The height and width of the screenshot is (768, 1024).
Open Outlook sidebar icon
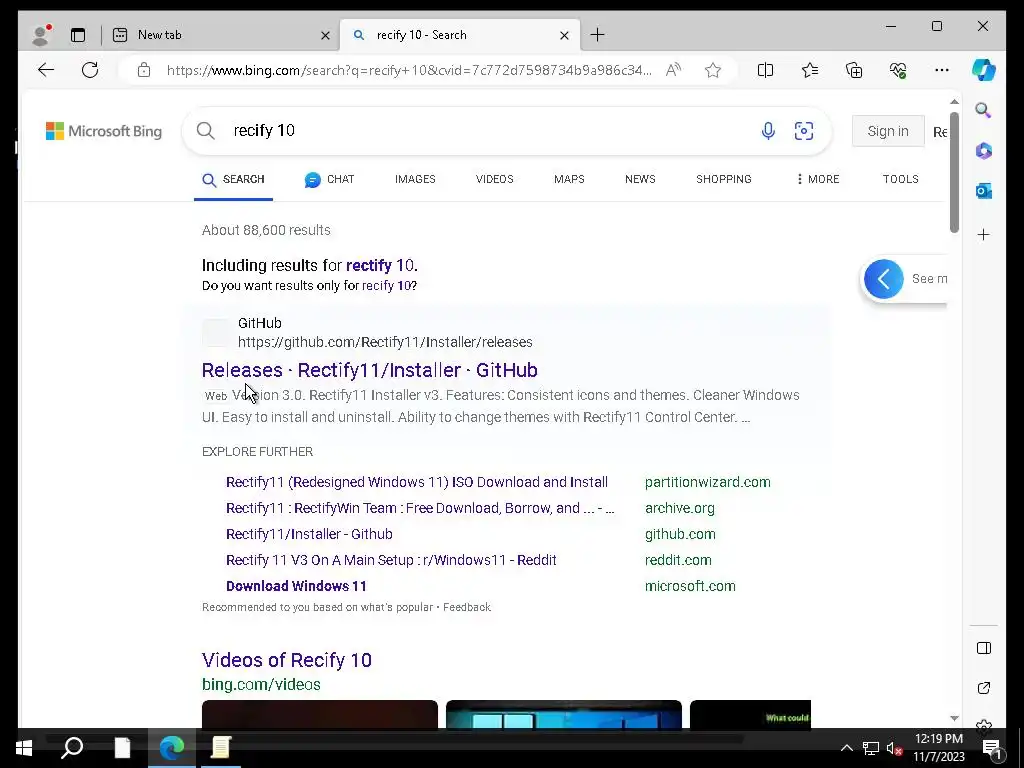984,191
